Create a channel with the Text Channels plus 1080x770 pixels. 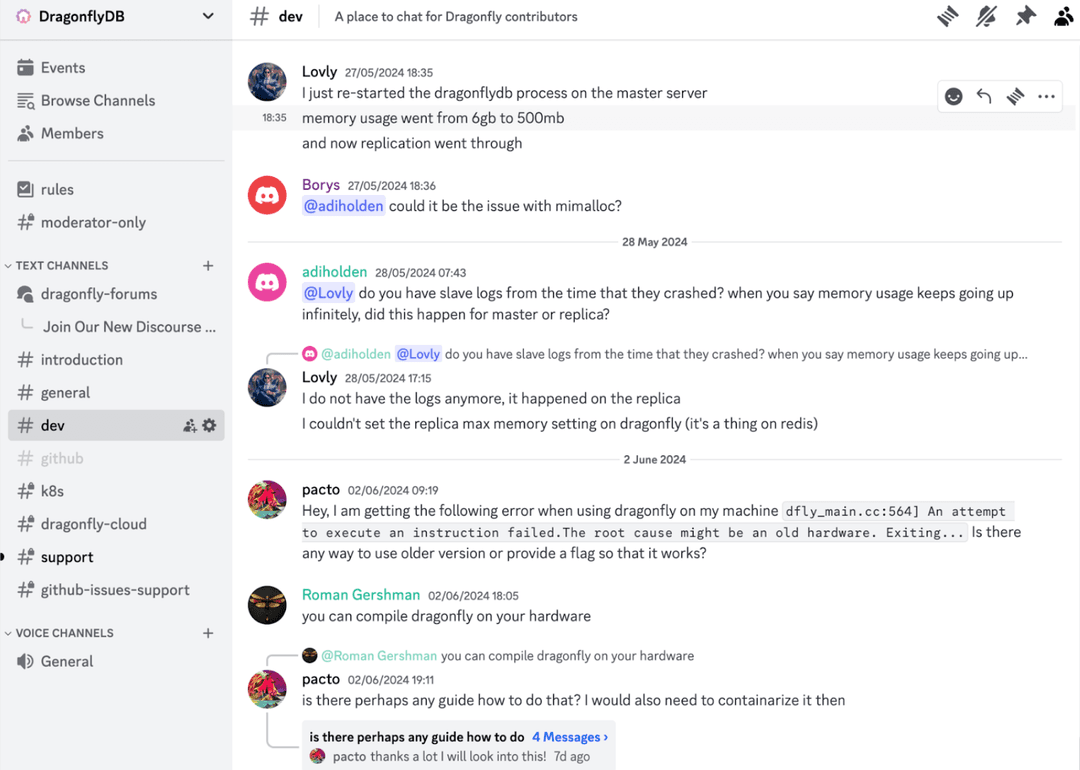pos(208,265)
